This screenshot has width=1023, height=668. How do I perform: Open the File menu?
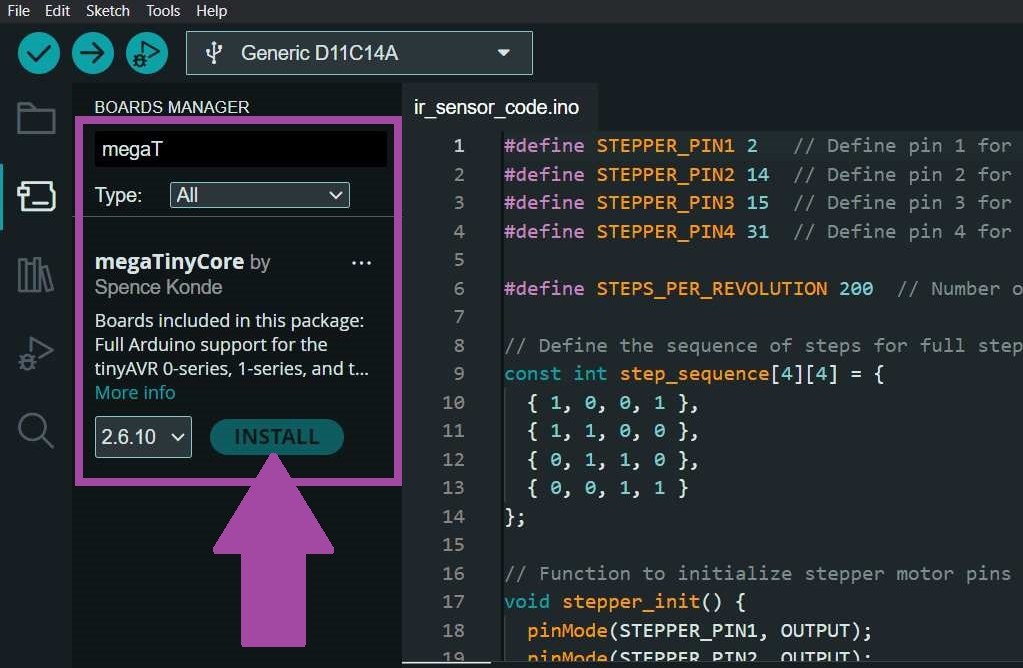click(18, 11)
